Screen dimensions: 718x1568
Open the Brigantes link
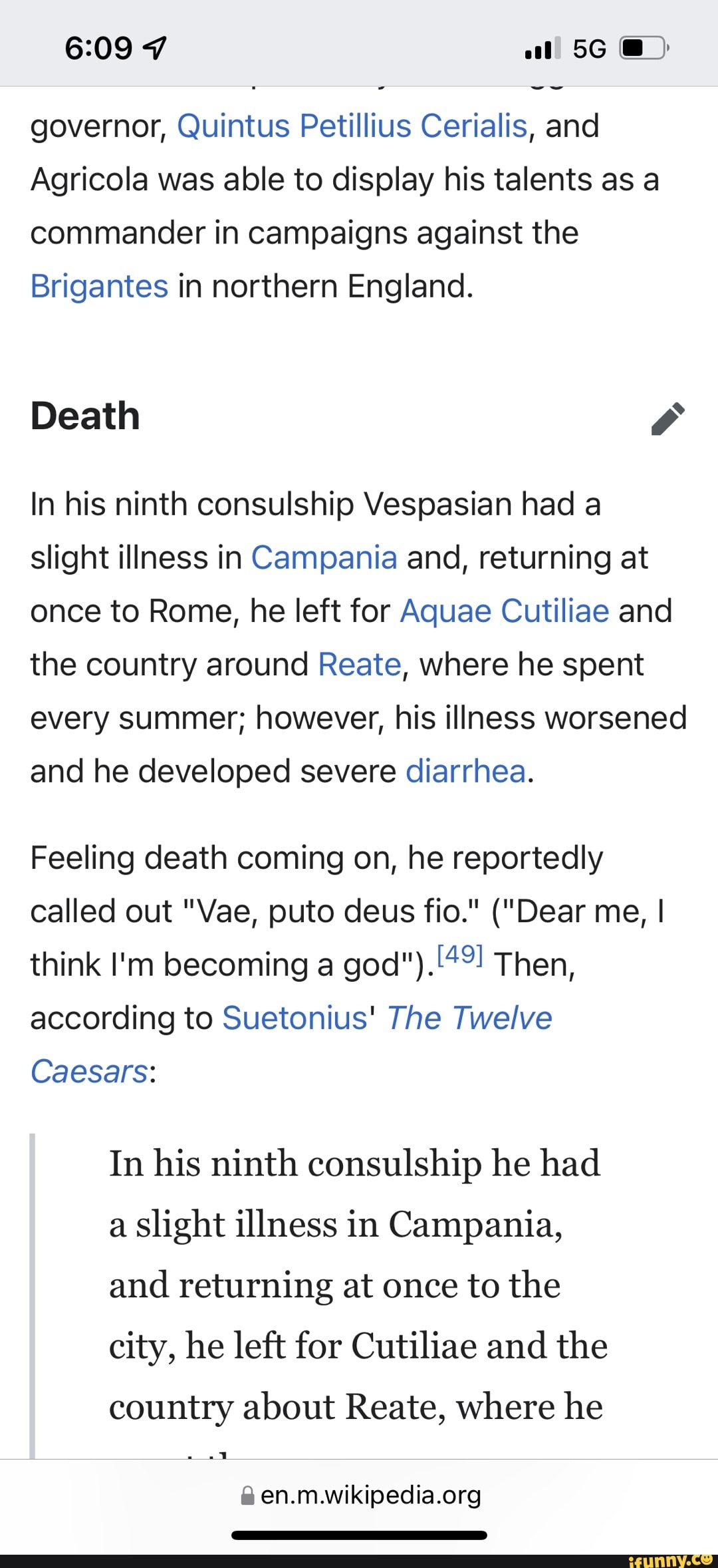[99, 286]
